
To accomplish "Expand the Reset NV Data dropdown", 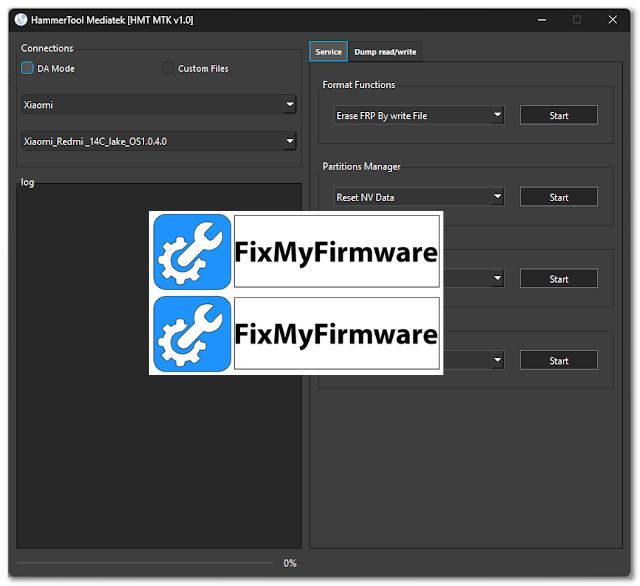I will 418,197.
